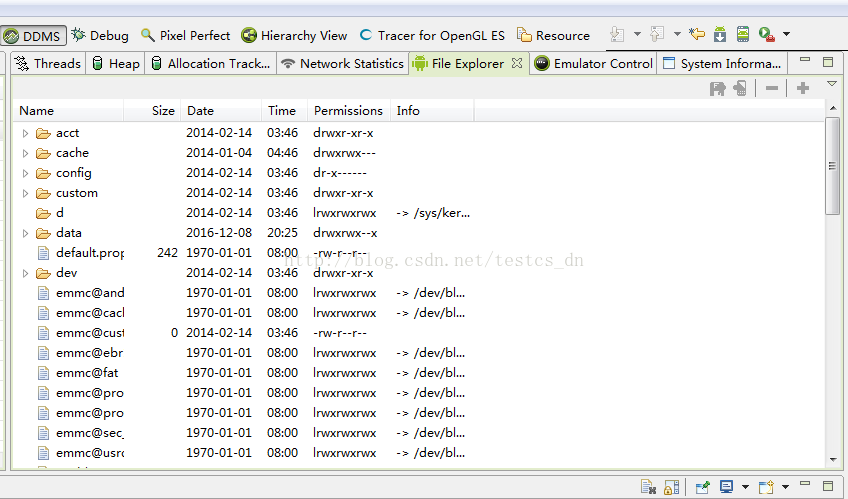Image resolution: width=848 pixels, height=499 pixels.
Task: Sort by the Size column header
Action: pyautogui.click(x=152, y=111)
